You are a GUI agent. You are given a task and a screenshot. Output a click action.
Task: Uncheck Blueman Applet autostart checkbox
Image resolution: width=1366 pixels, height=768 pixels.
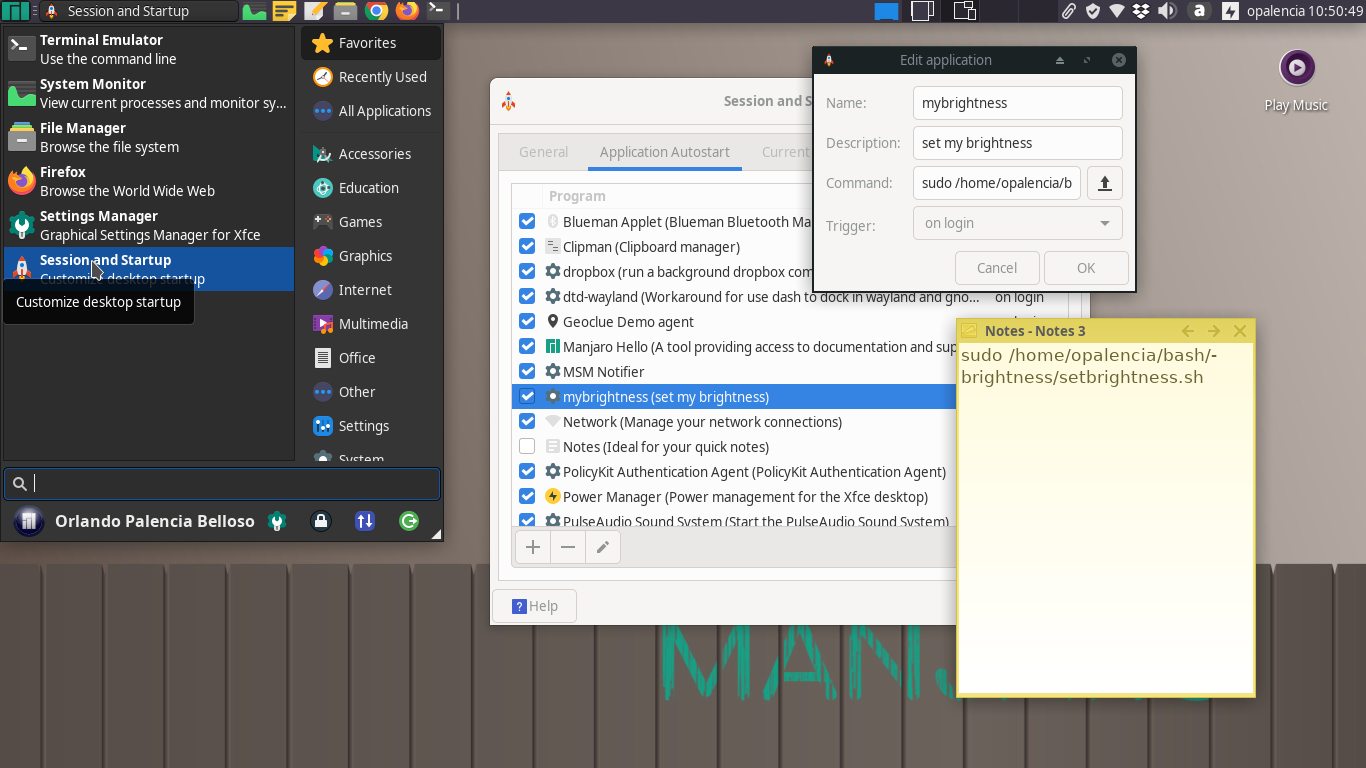coord(527,221)
